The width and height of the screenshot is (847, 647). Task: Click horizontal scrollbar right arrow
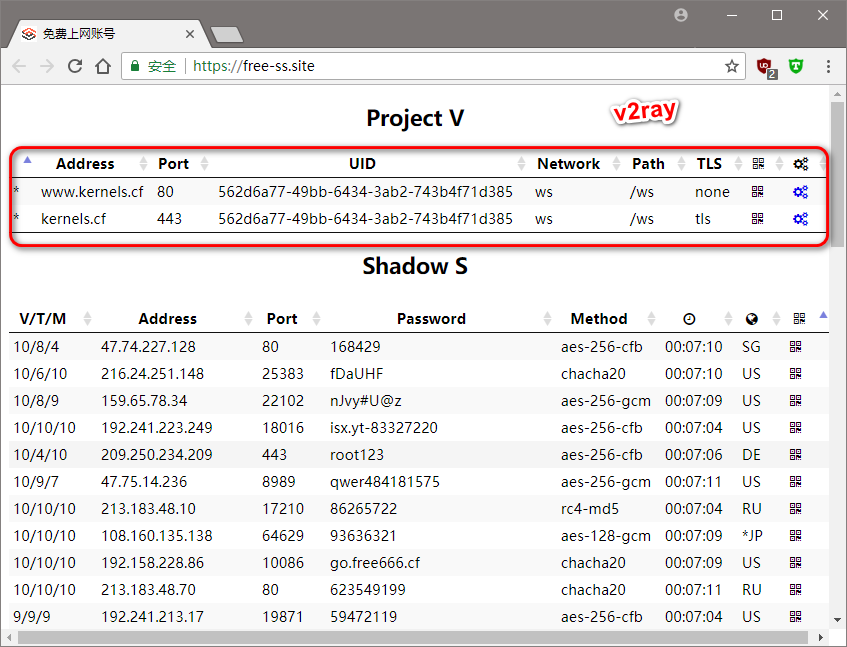click(821, 637)
